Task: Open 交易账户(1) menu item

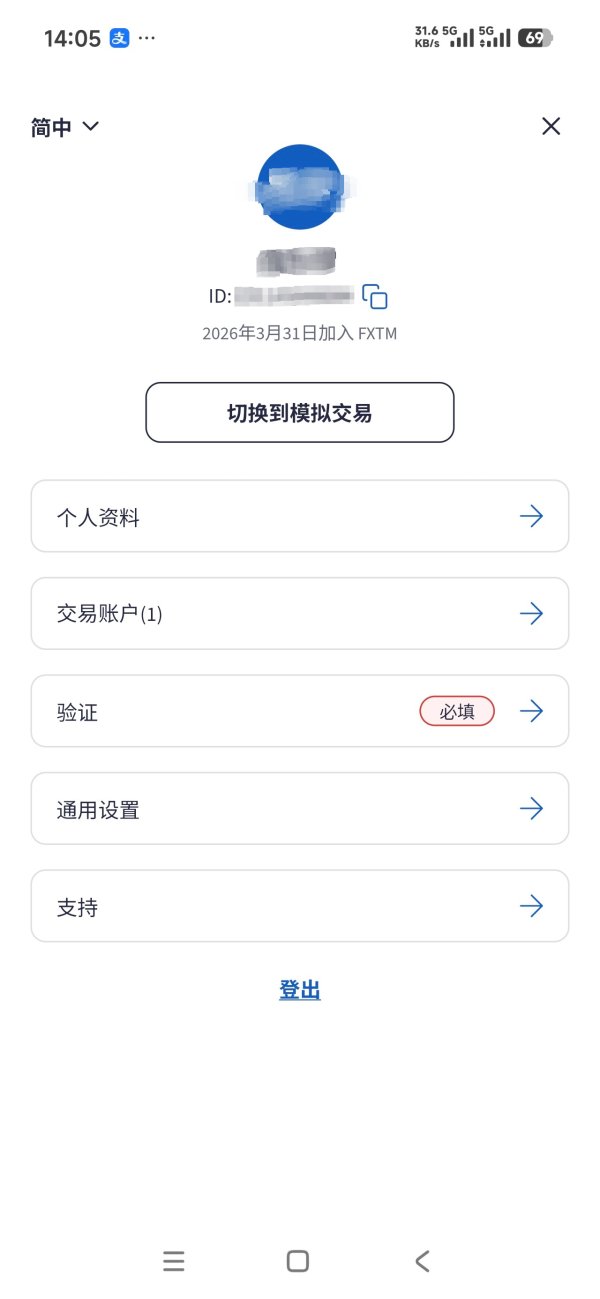Action: [110, 614]
